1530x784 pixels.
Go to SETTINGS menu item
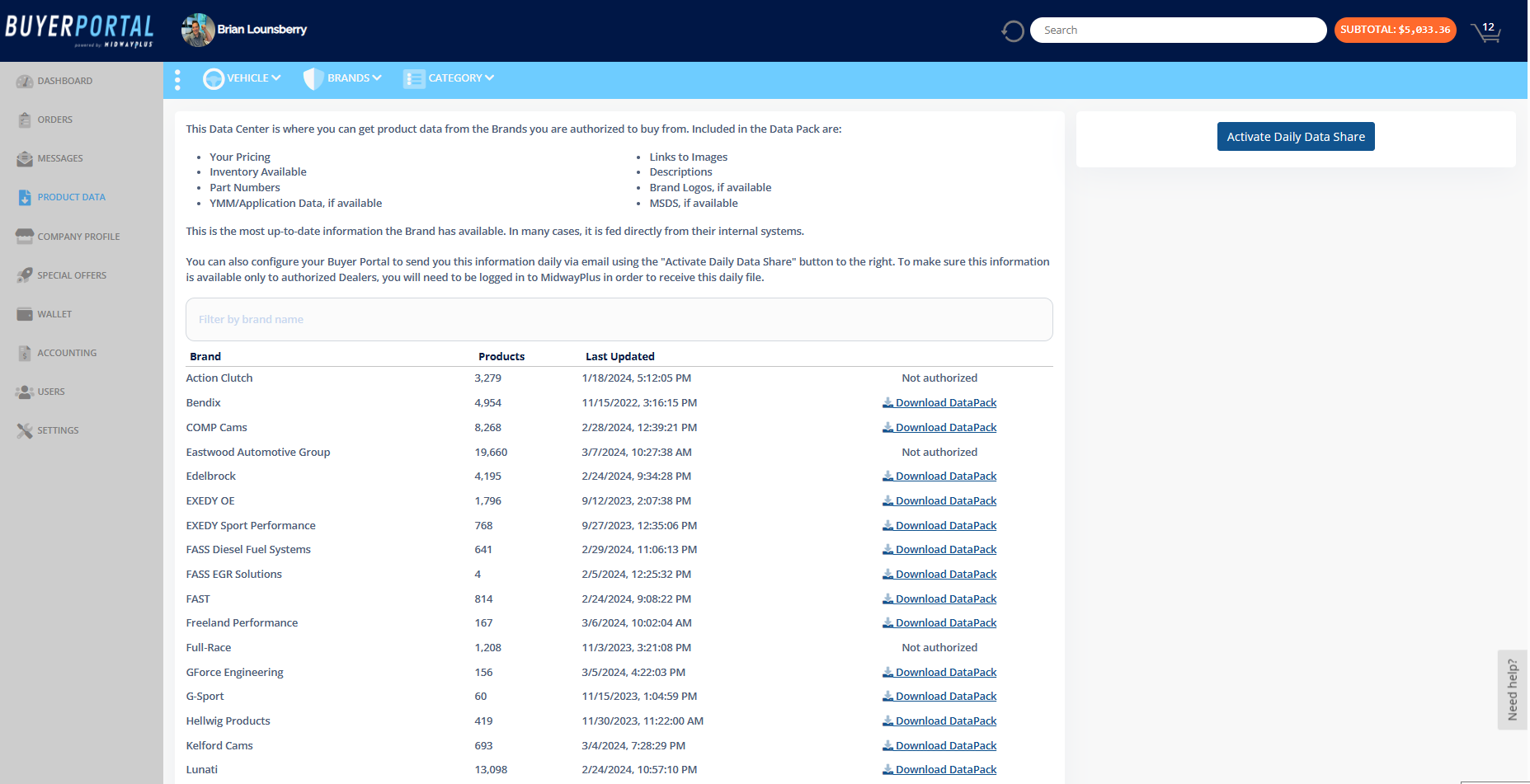(58, 430)
